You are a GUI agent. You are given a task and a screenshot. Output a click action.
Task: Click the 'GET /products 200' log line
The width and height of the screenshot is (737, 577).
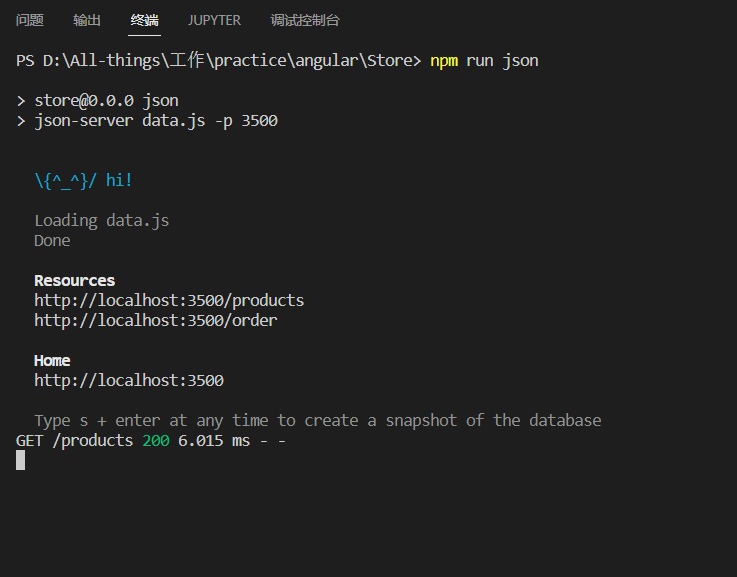point(151,440)
